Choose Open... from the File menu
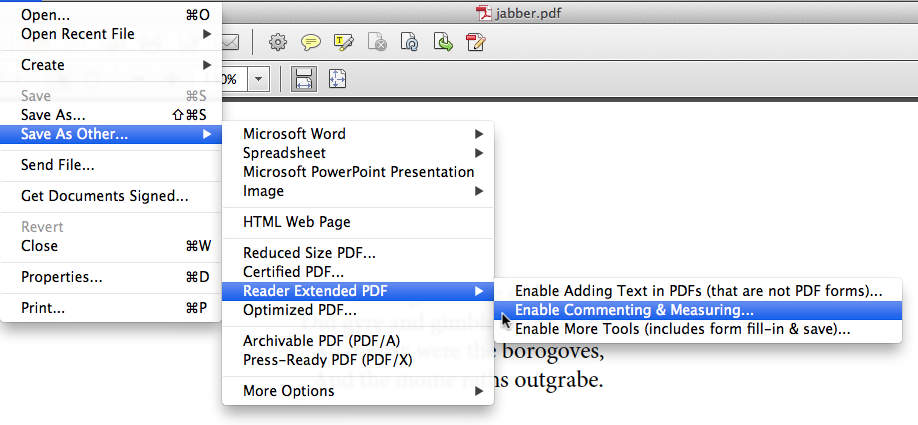Viewport: 918px width, 425px height. coord(111,15)
